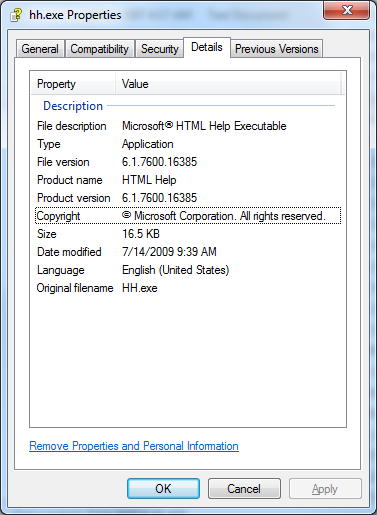Click the 7/14/2009 9:39 AM value

169,252
